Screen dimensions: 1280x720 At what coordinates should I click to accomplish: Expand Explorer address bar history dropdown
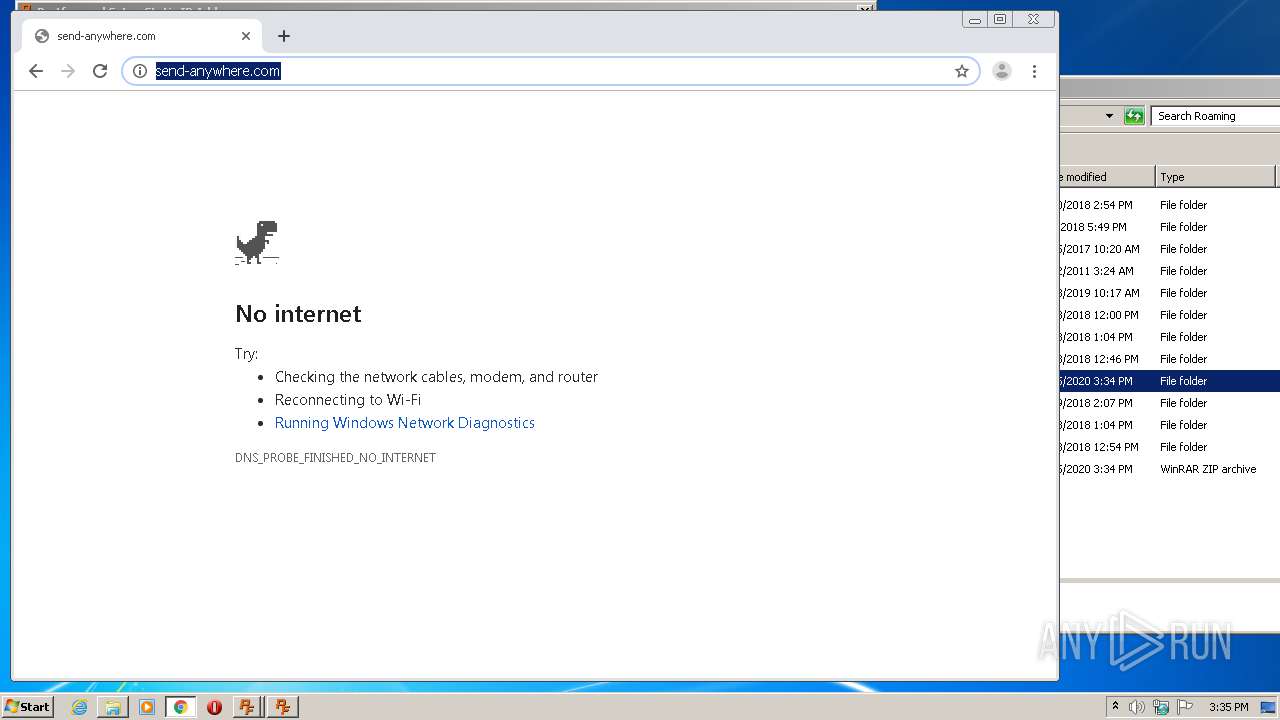1109,116
